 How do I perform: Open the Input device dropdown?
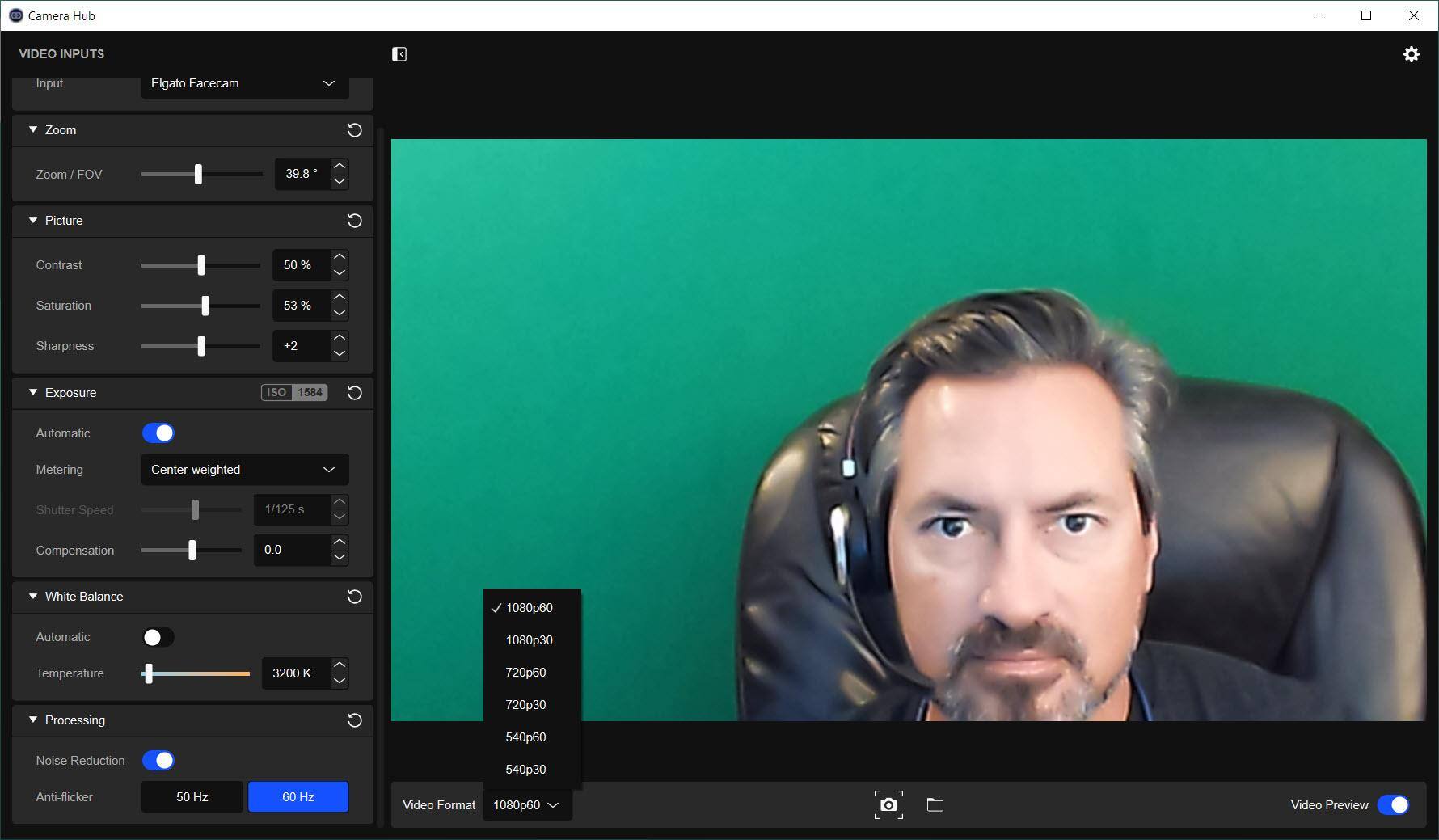[244, 83]
